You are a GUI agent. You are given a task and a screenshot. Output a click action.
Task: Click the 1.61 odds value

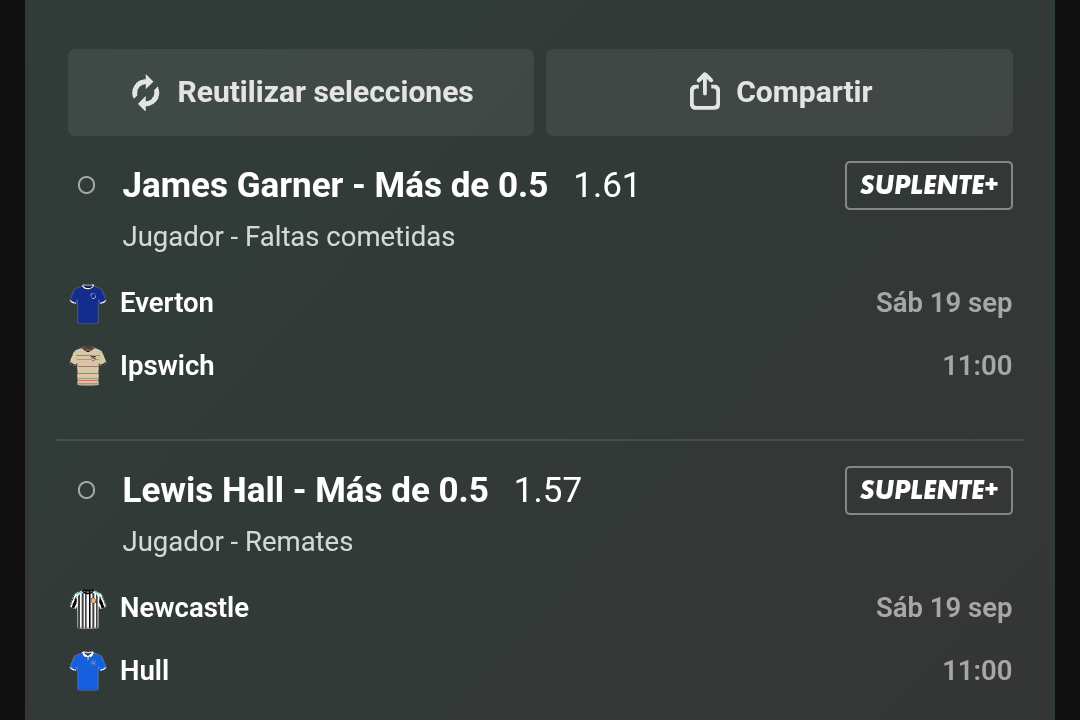coord(606,185)
